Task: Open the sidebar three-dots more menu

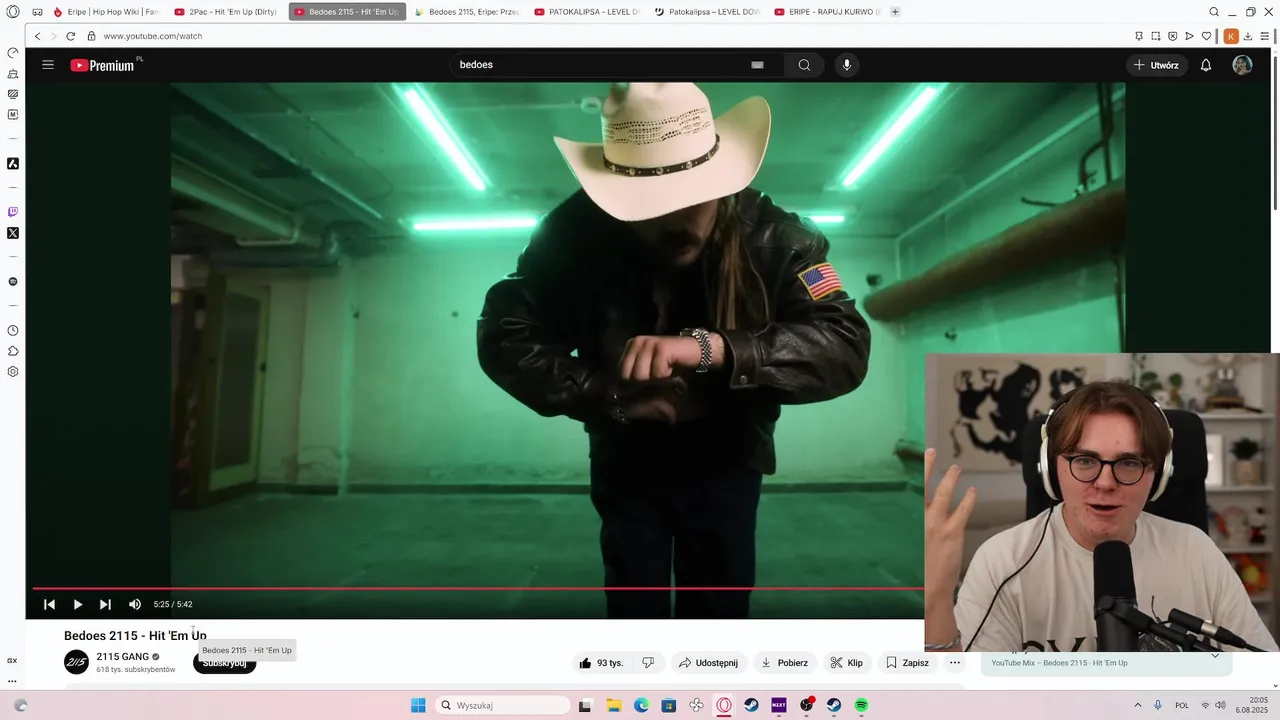Action: 13,681
